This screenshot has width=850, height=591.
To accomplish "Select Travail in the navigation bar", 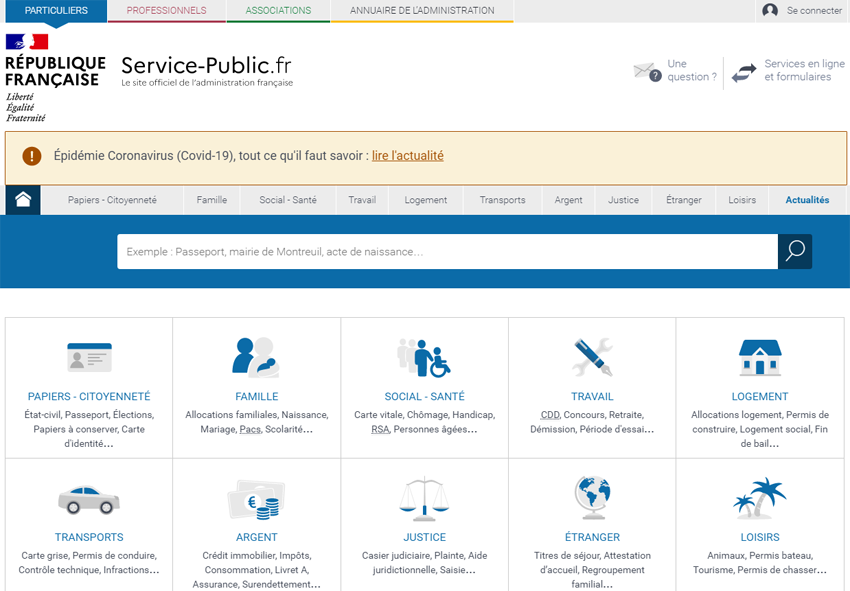I will (x=362, y=200).
